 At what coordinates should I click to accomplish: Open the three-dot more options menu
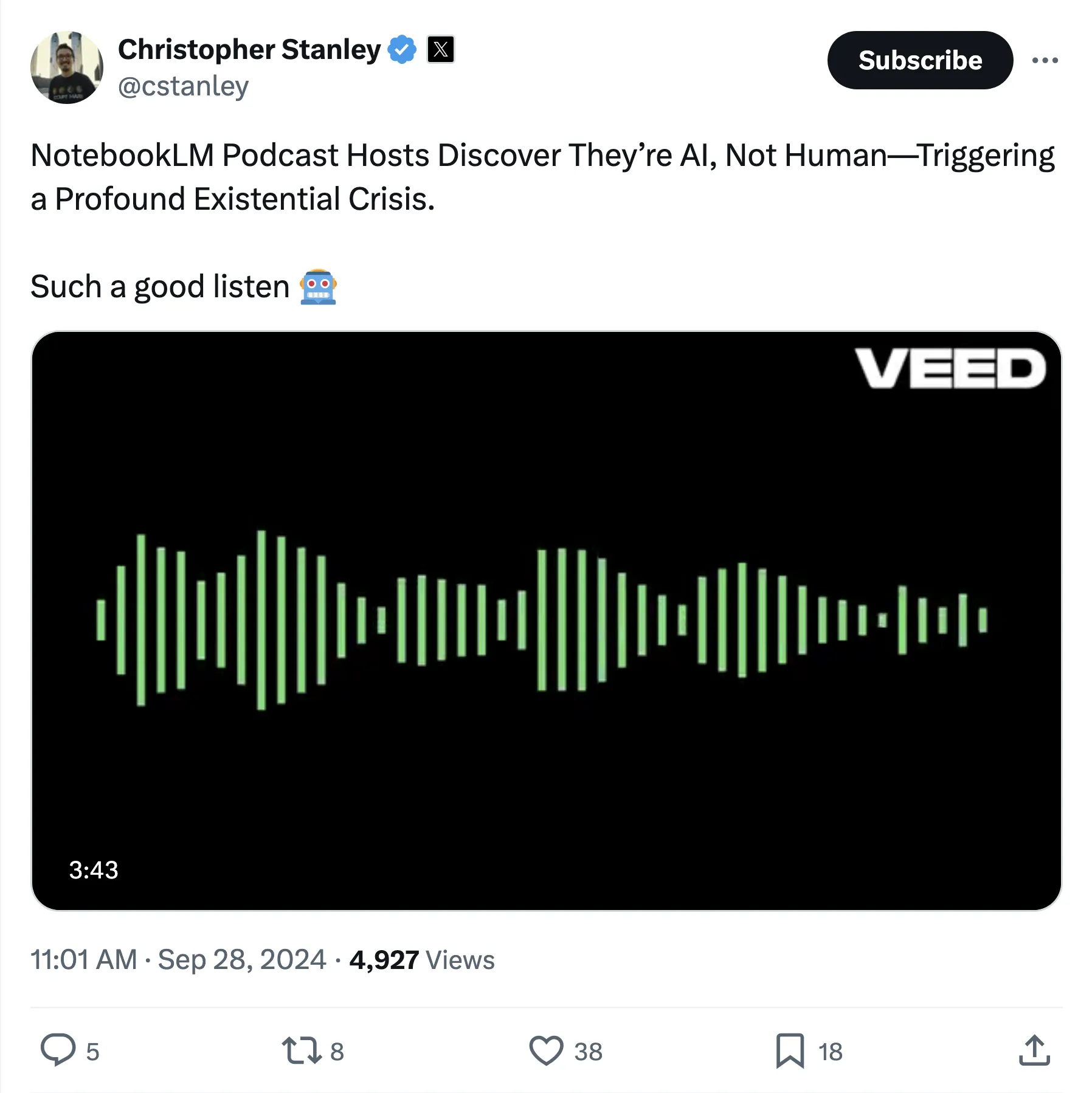(1045, 60)
